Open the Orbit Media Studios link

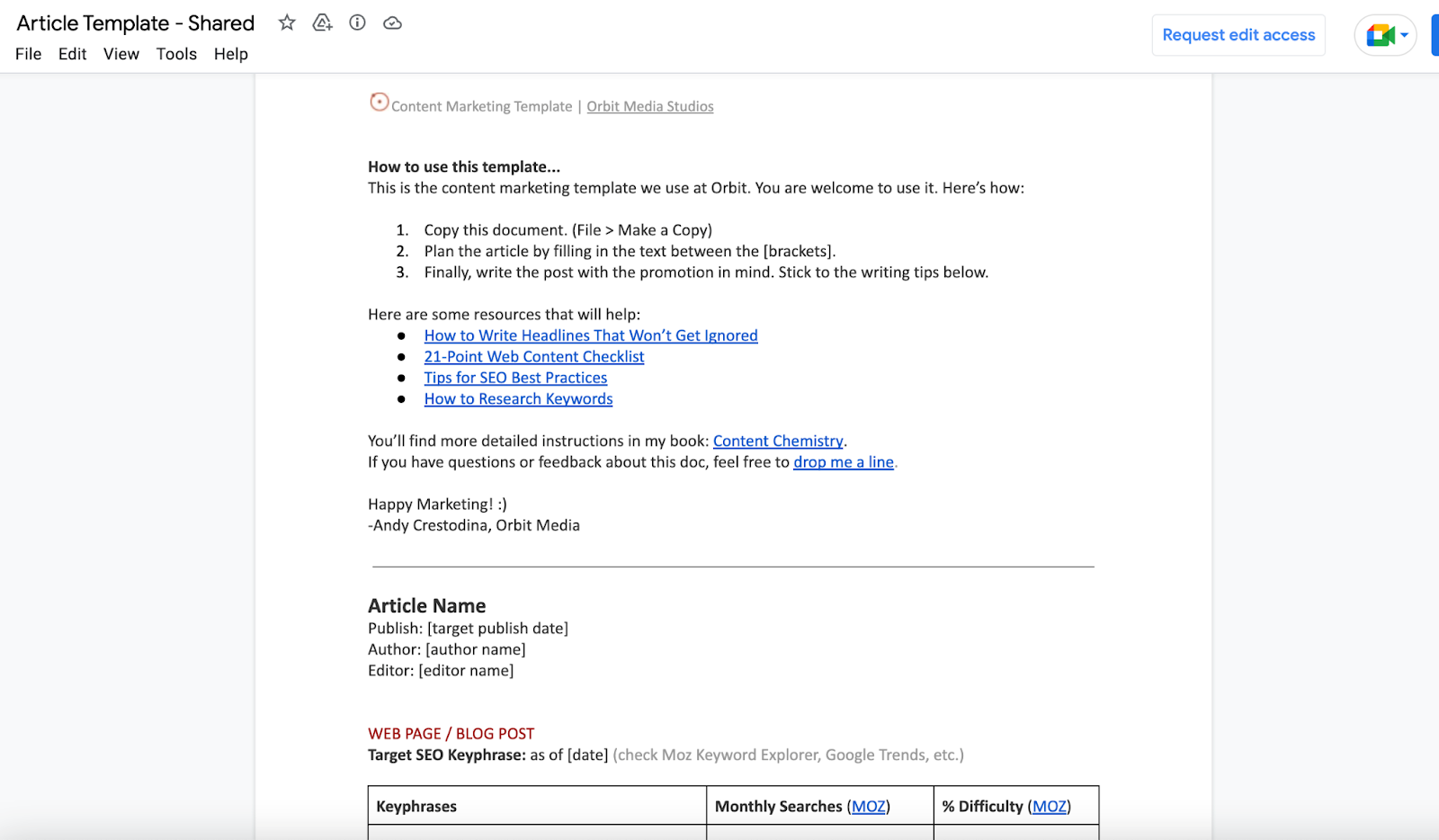point(649,106)
